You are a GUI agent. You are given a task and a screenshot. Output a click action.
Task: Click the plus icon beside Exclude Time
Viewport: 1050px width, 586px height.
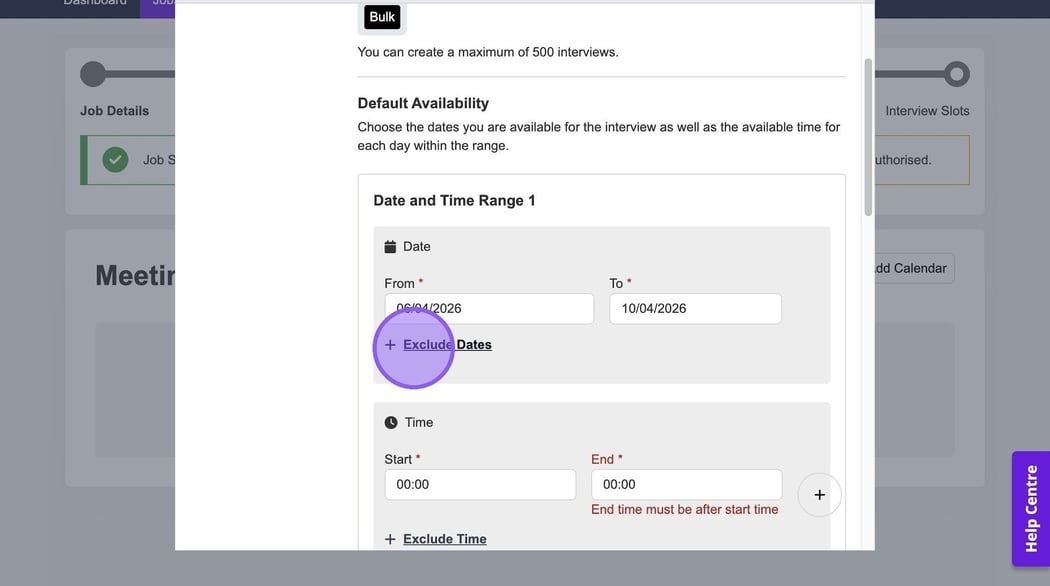click(390, 539)
